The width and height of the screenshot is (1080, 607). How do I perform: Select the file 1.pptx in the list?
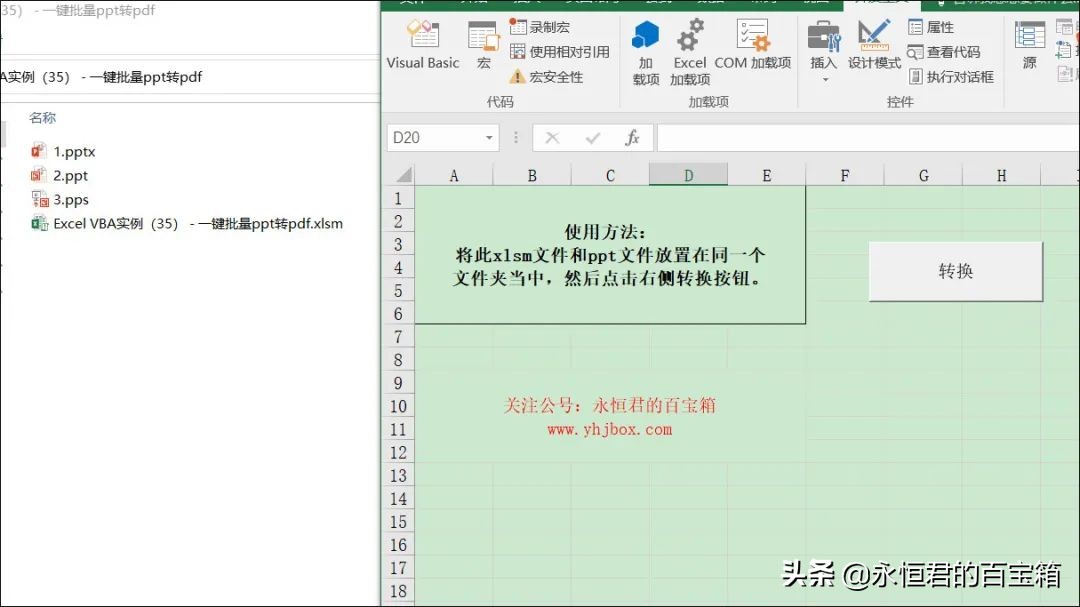click(x=72, y=151)
